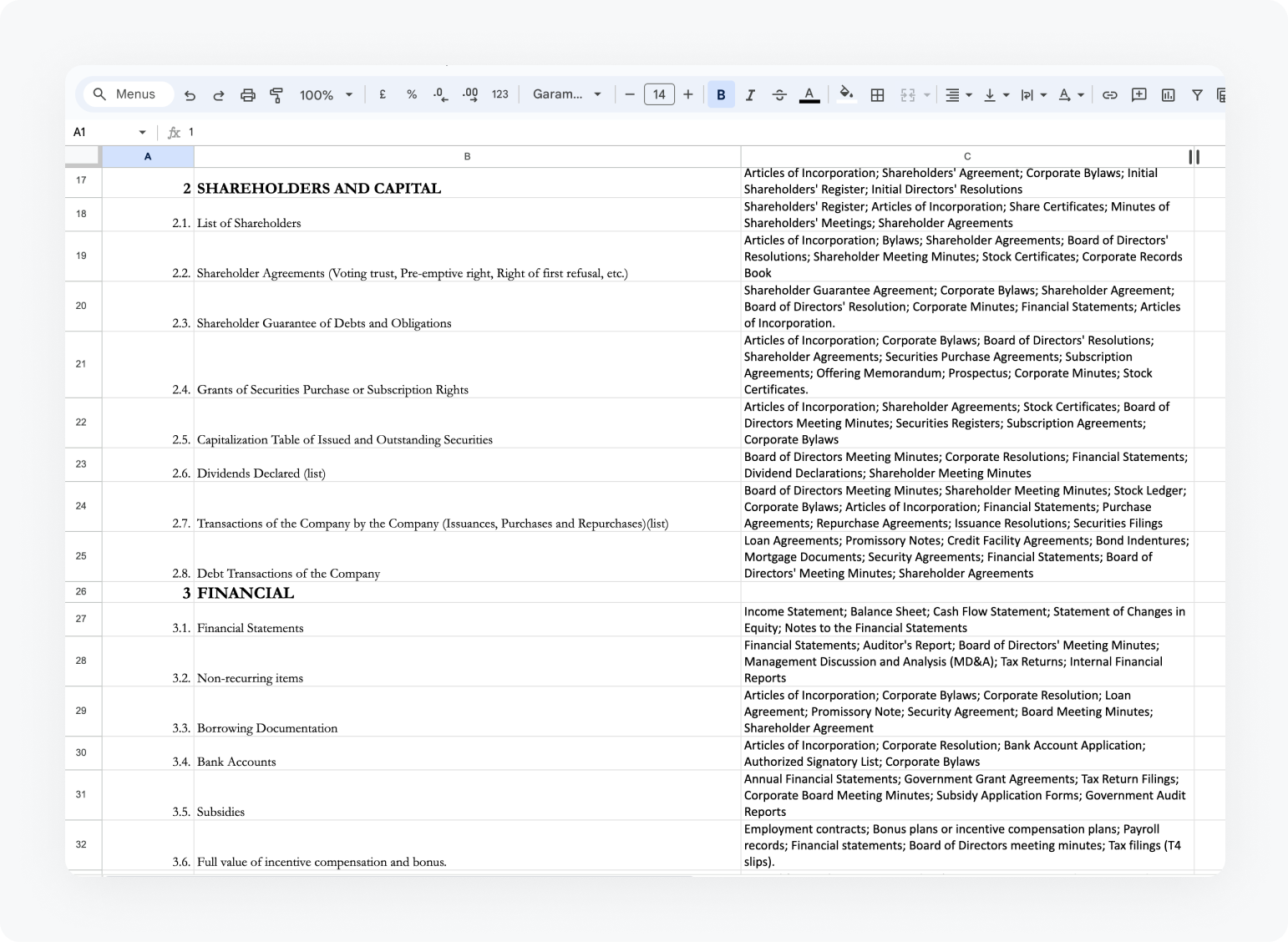Add a comment with the comment icon
Screen dimensions: 1288x947
[x=1138, y=95]
